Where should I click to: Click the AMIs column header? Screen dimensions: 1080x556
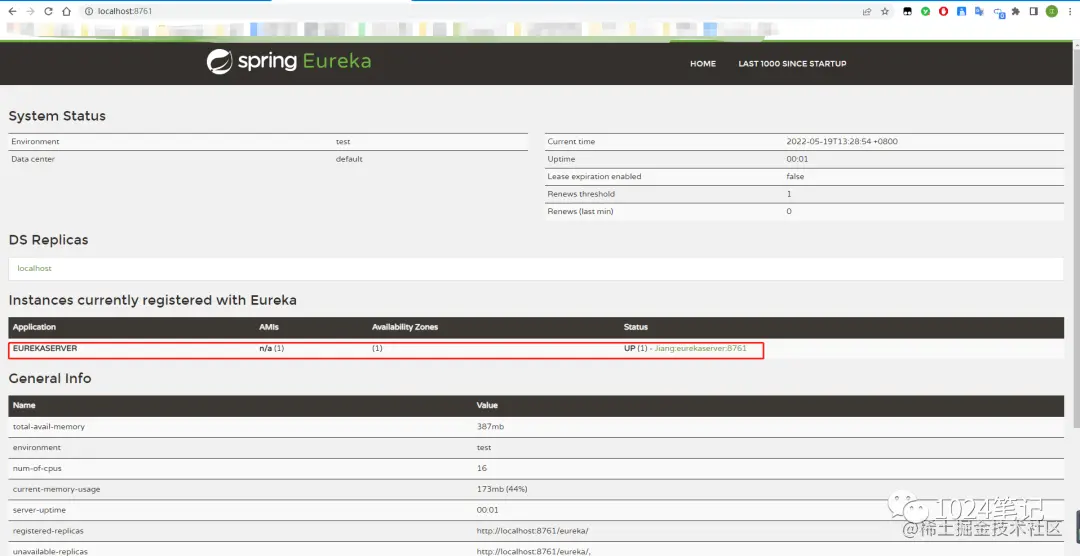pyautogui.click(x=269, y=327)
